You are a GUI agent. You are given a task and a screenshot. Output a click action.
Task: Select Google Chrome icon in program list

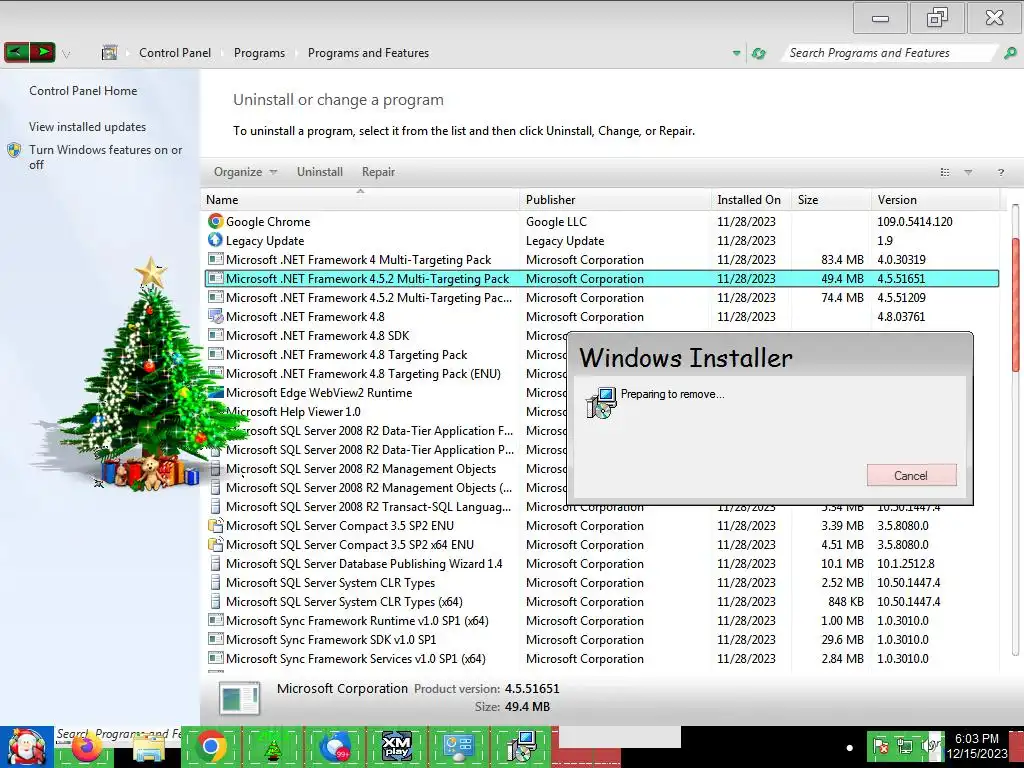pos(216,221)
